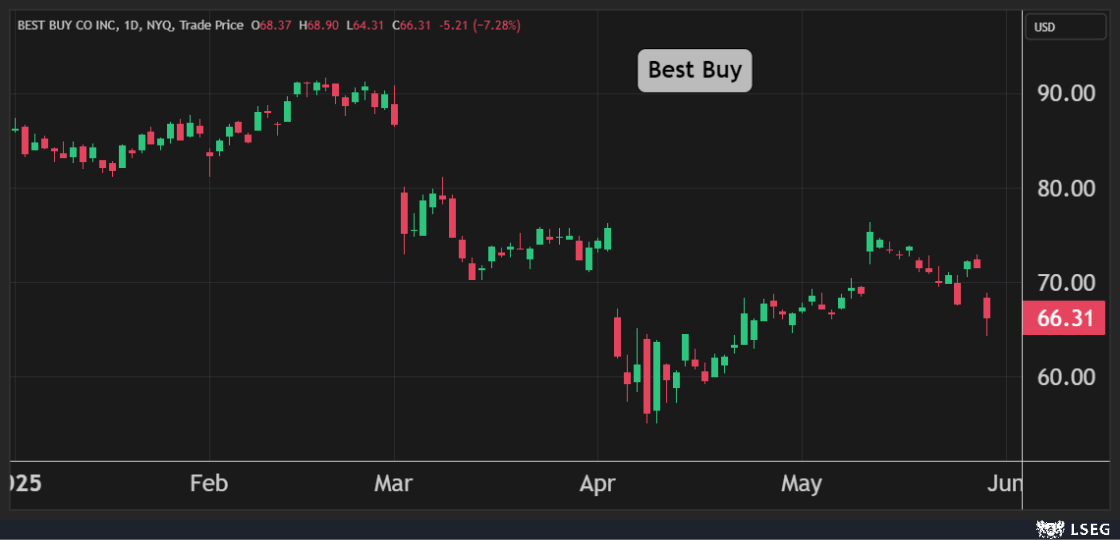The width and height of the screenshot is (1120, 540).
Task: Click the 90.00 price axis label
Action: coord(1064,94)
